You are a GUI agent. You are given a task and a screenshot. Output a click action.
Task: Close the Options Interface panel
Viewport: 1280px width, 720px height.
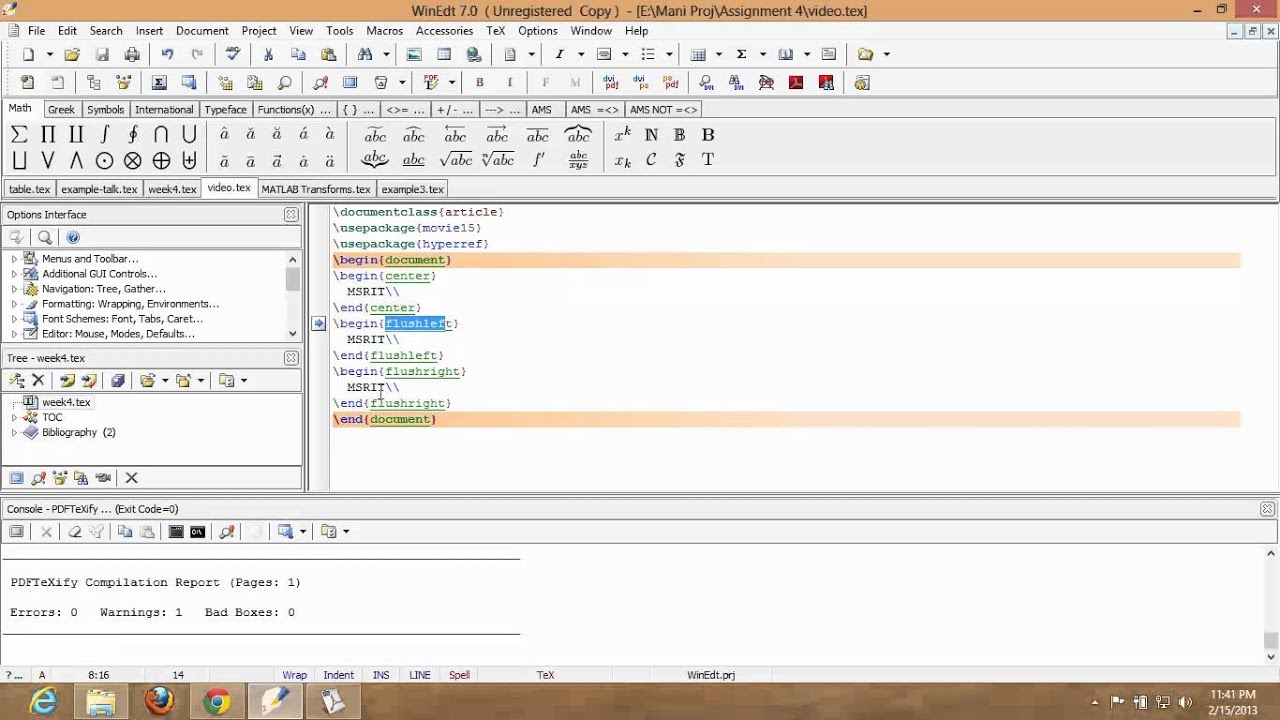click(x=291, y=215)
